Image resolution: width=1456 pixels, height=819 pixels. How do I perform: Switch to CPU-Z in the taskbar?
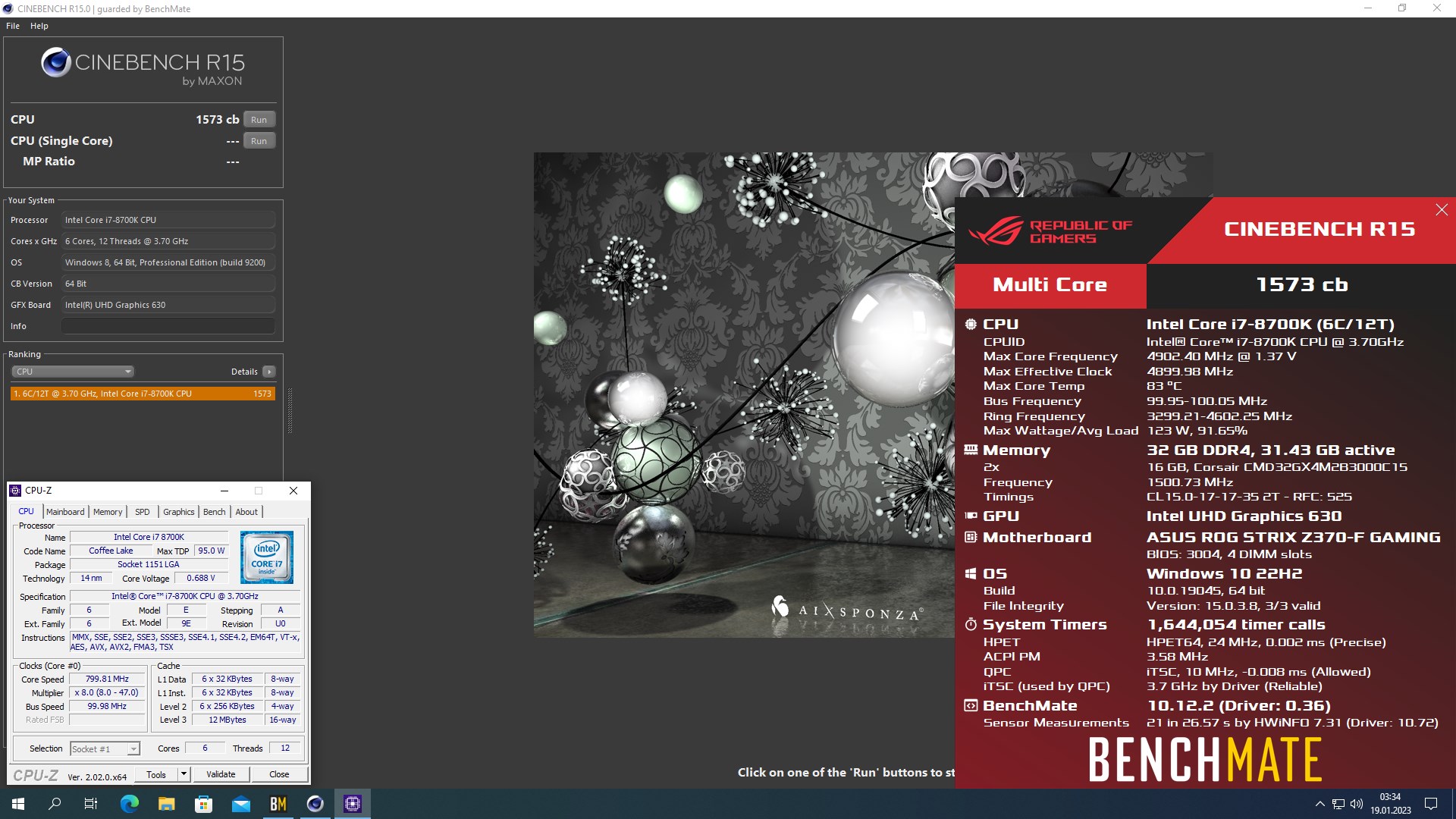pos(353,804)
